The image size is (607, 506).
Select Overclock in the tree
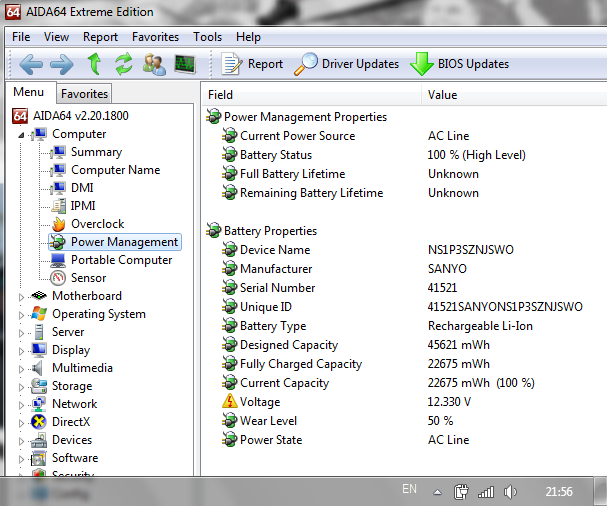coord(97,224)
